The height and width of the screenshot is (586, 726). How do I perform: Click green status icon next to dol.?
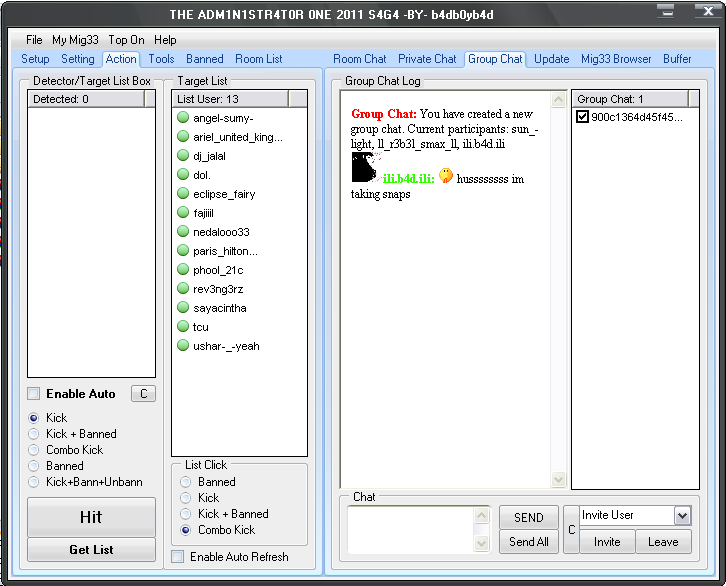click(x=183, y=175)
